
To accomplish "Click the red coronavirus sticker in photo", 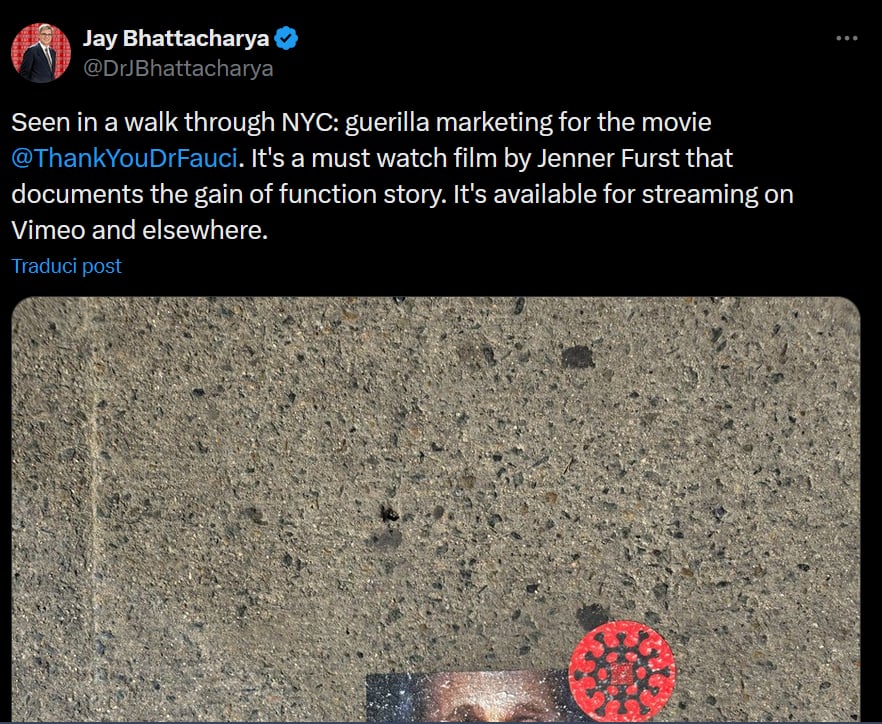I will [622, 671].
